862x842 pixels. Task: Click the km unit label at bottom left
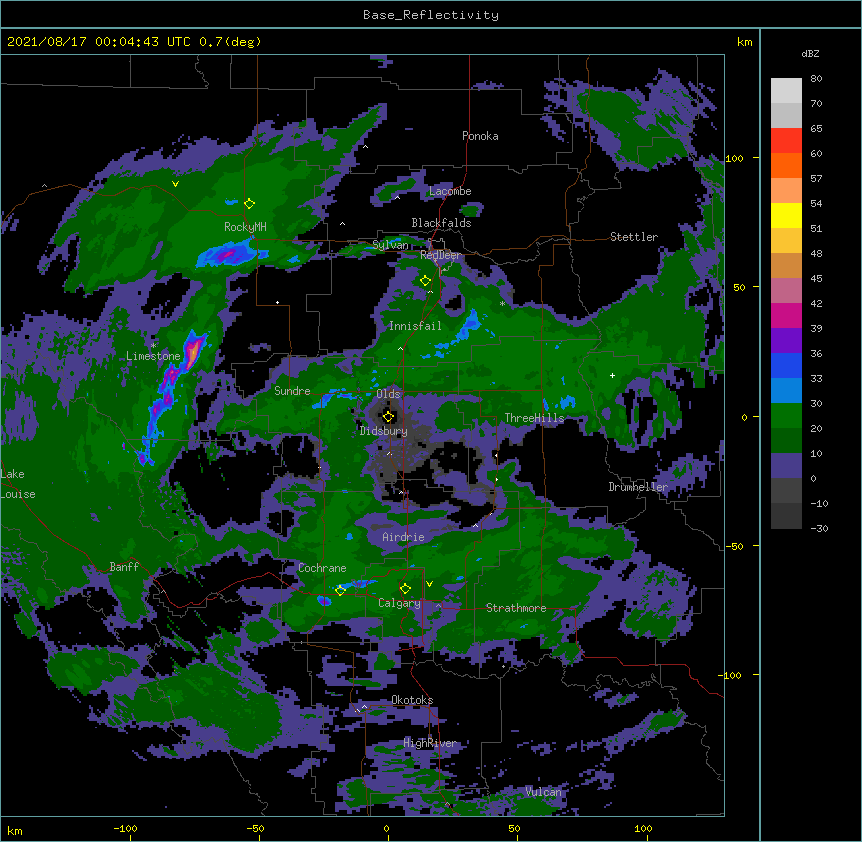(x=15, y=831)
